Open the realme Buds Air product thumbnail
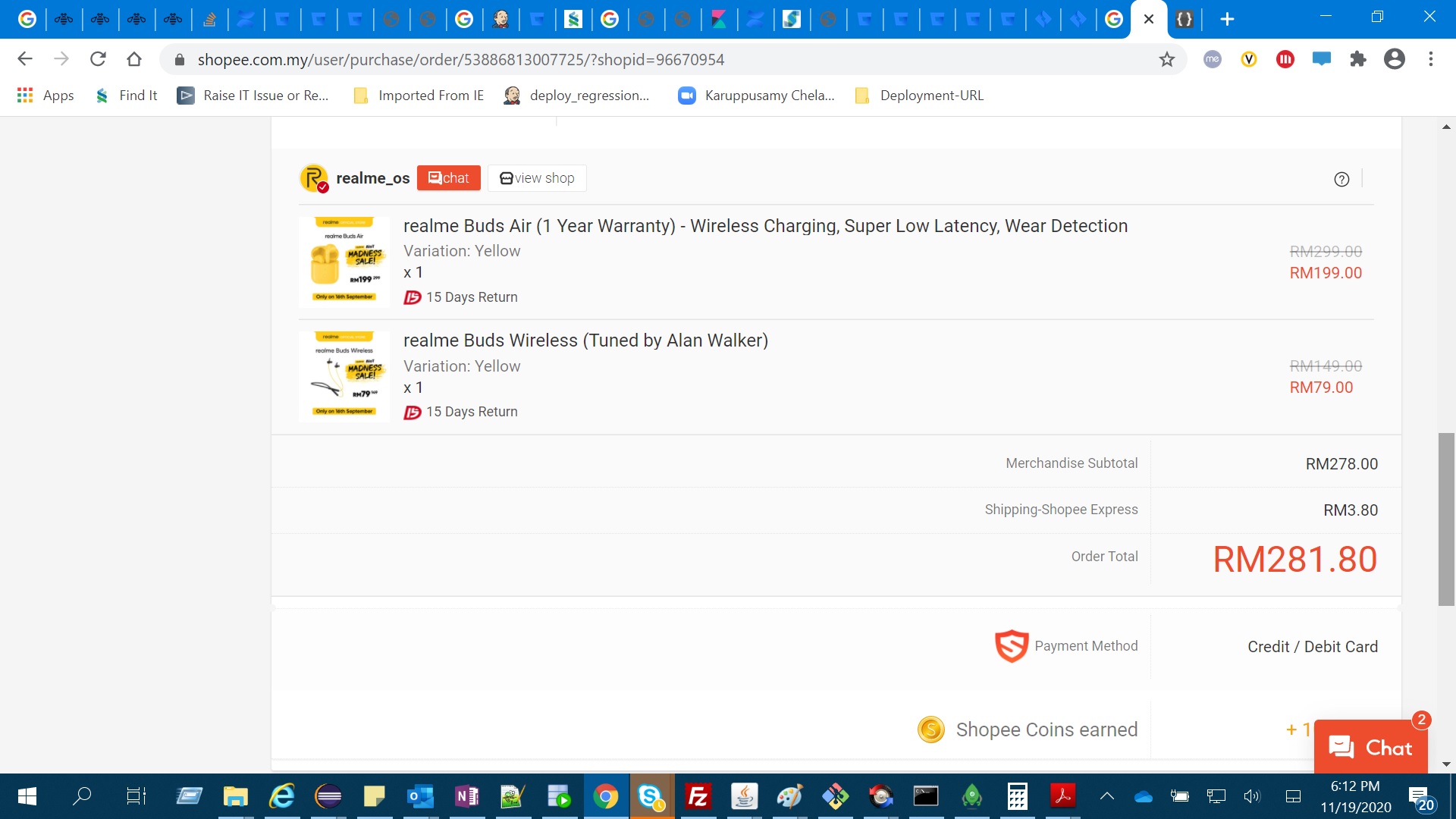1456x819 pixels. [x=344, y=262]
